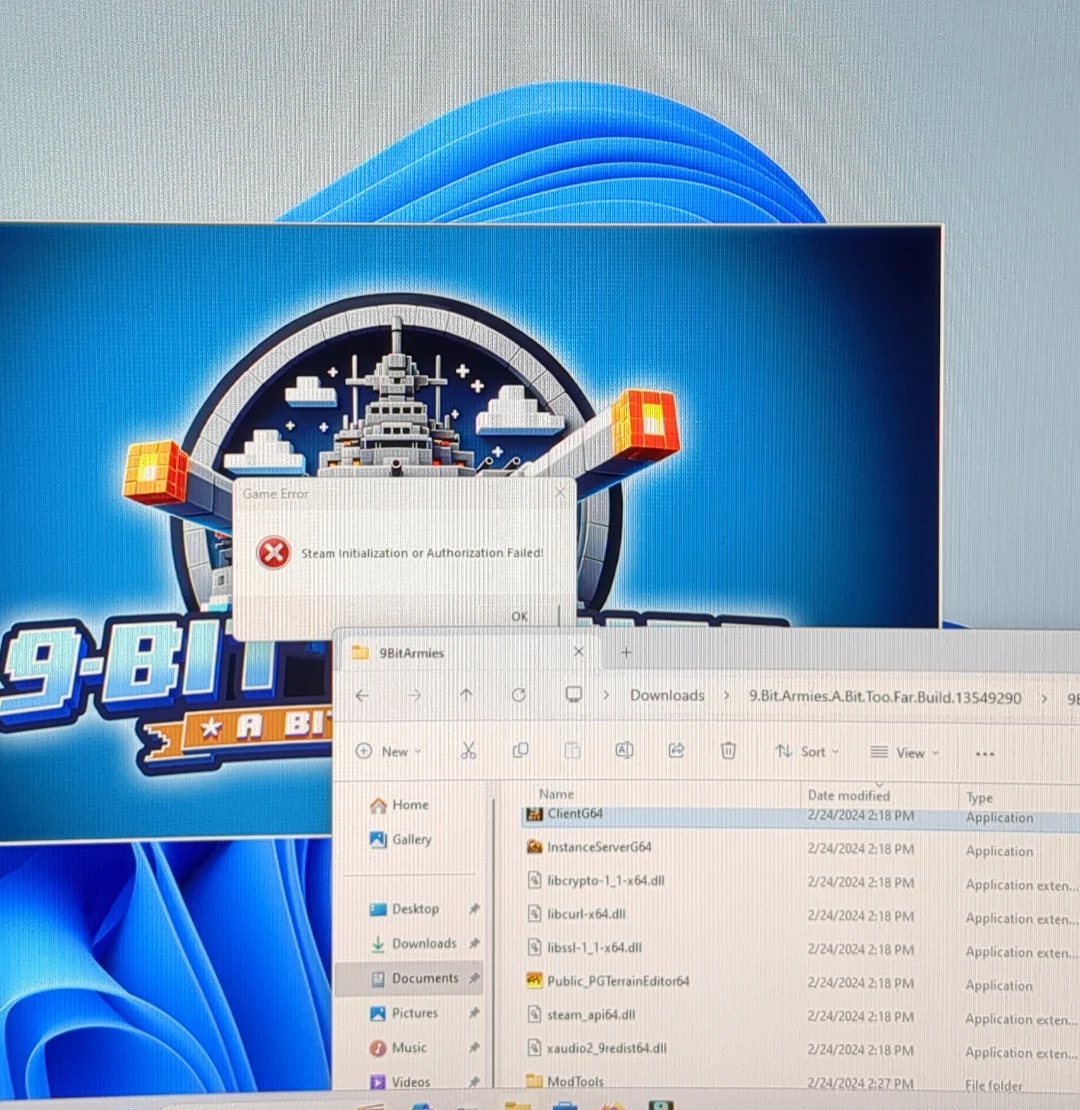Open Gallery in navigation pane
Viewport: 1080px width, 1110px height.
tap(411, 840)
